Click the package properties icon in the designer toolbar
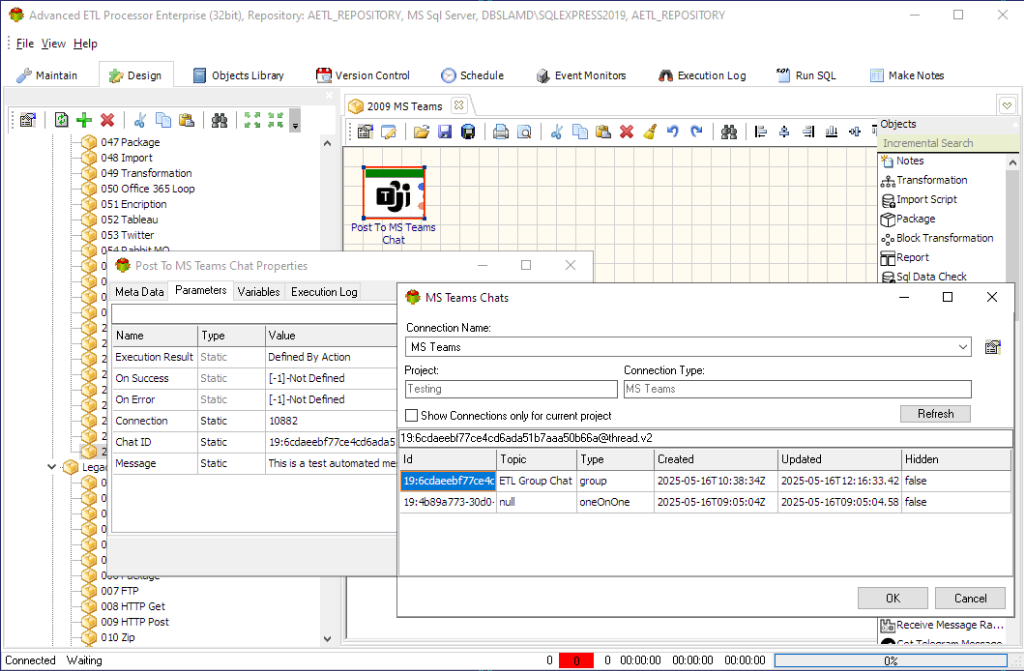The width and height of the screenshot is (1024, 671). (365, 132)
